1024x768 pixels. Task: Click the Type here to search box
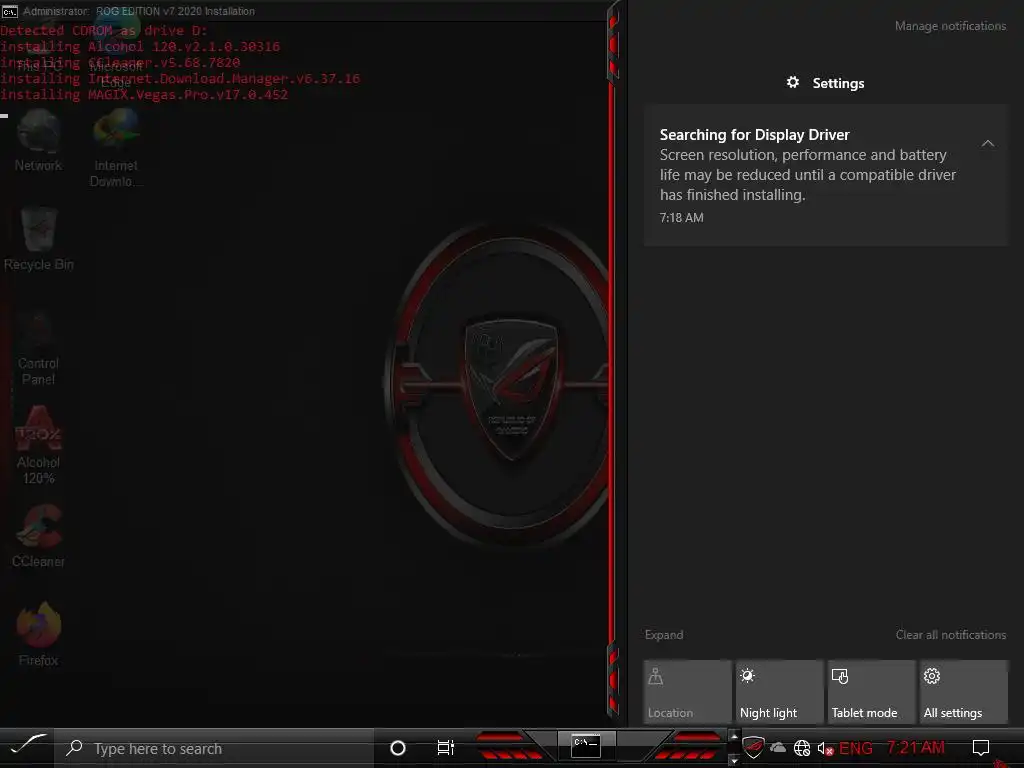[214, 748]
